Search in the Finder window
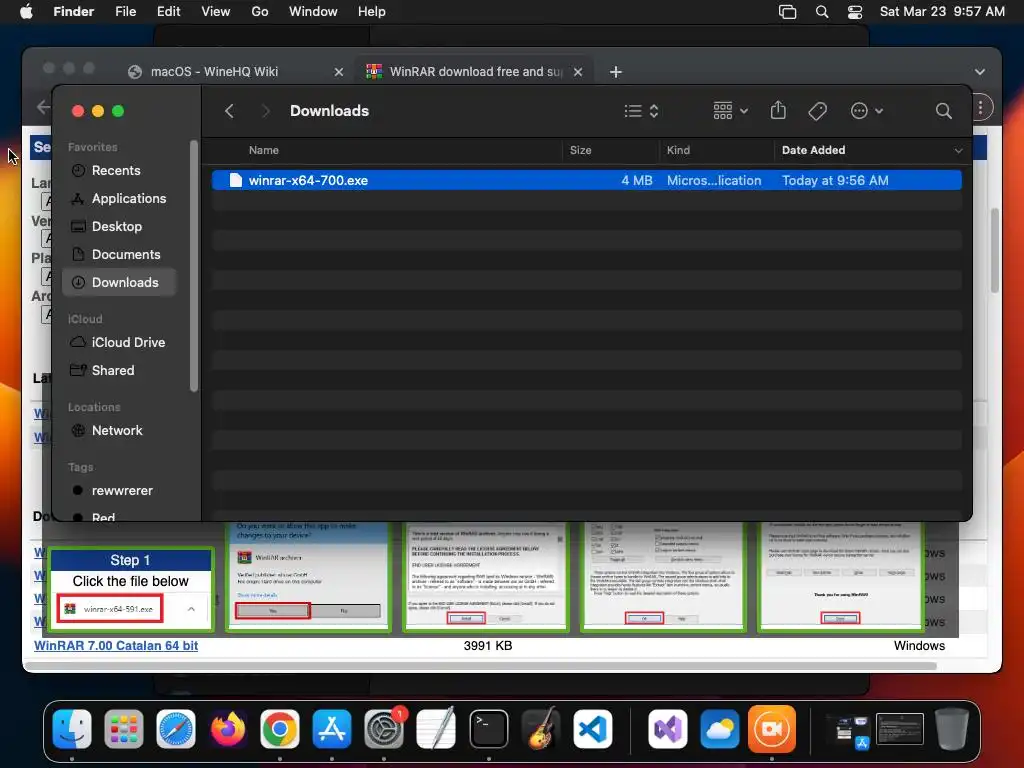The width and height of the screenshot is (1024, 768). (943, 111)
